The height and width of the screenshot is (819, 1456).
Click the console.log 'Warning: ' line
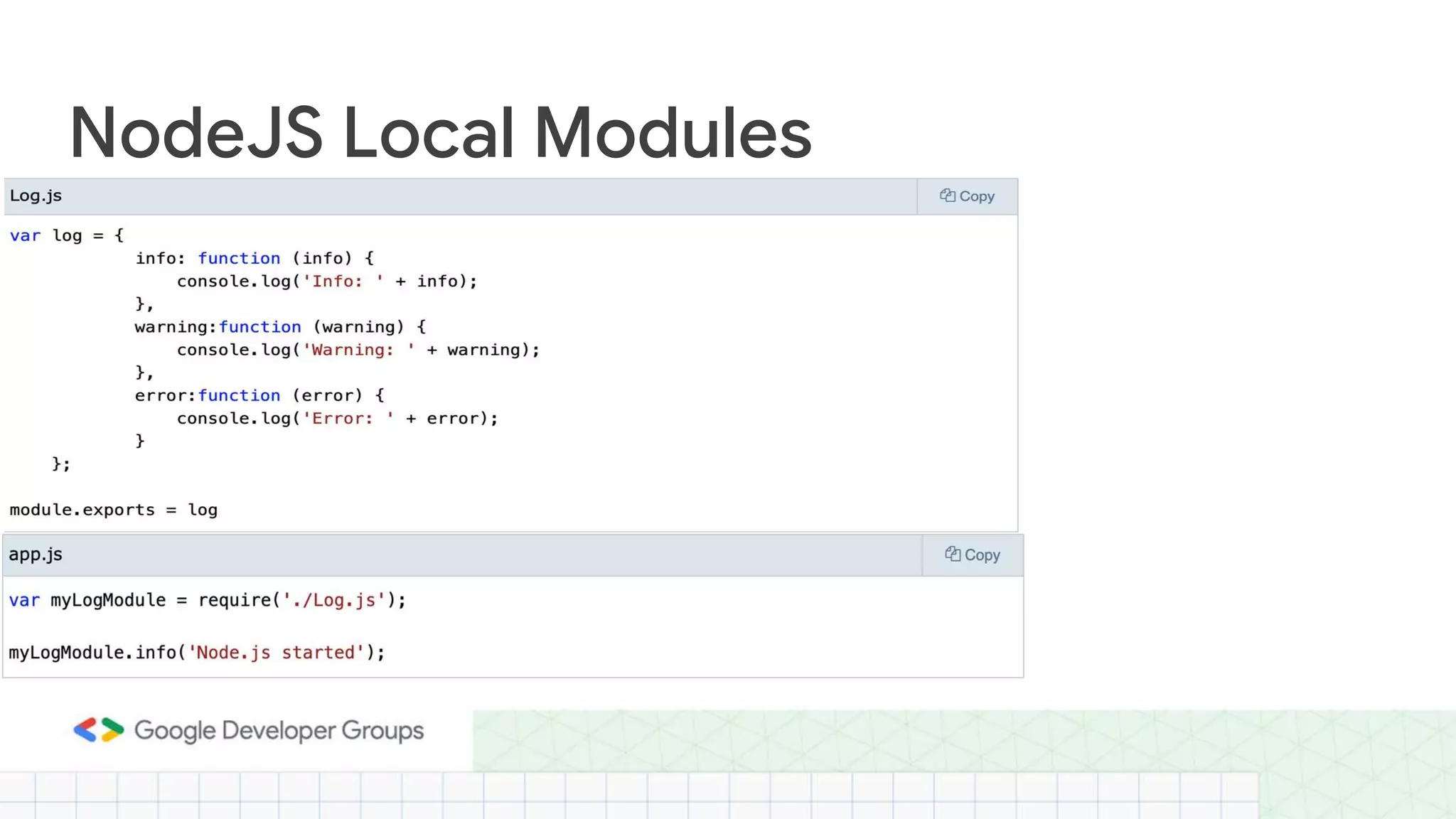tap(358, 350)
